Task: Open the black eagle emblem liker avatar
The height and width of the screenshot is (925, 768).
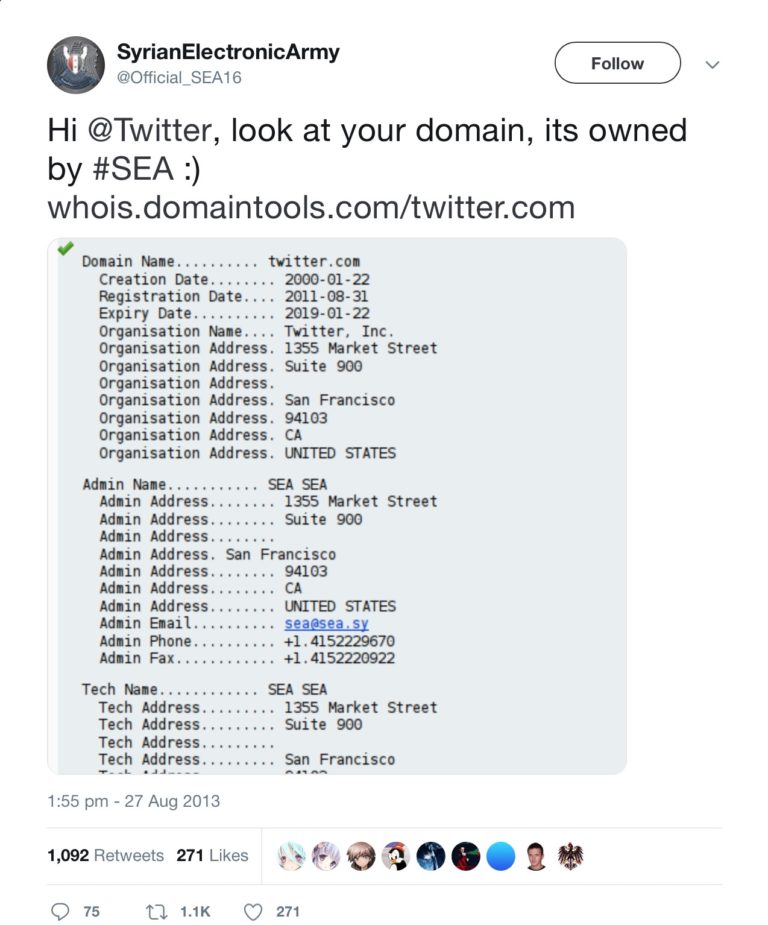Action: pos(570,856)
